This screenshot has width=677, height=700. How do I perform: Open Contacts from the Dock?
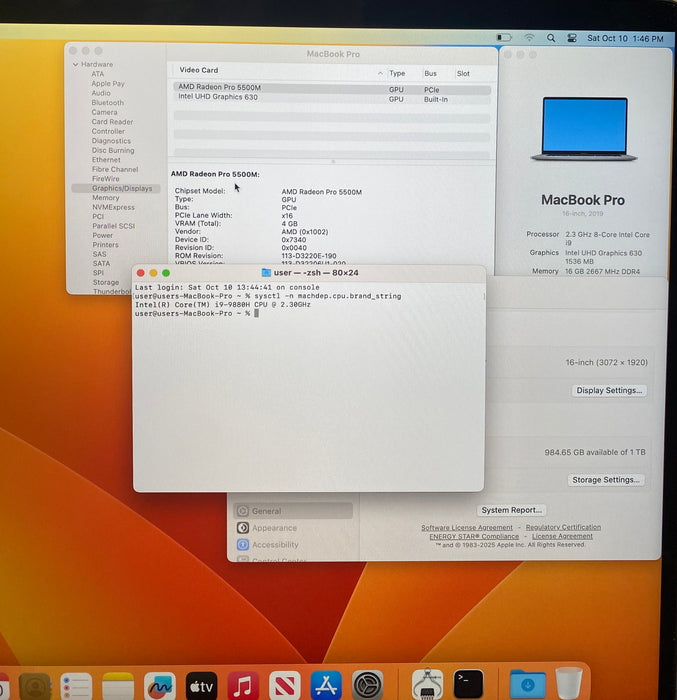point(35,685)
